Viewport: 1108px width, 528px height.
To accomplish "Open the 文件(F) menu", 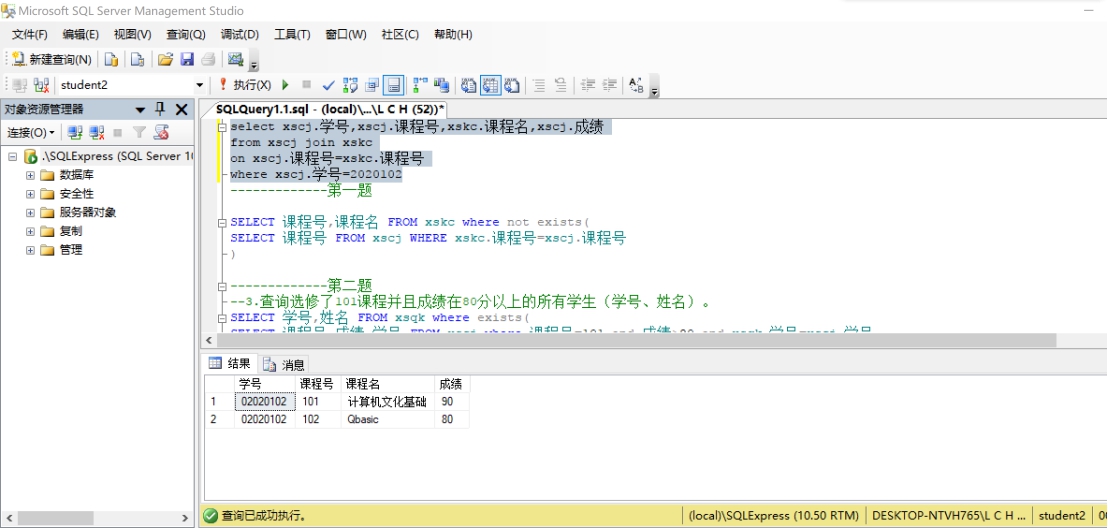I will pyautogui.click(x=29, y=35).
